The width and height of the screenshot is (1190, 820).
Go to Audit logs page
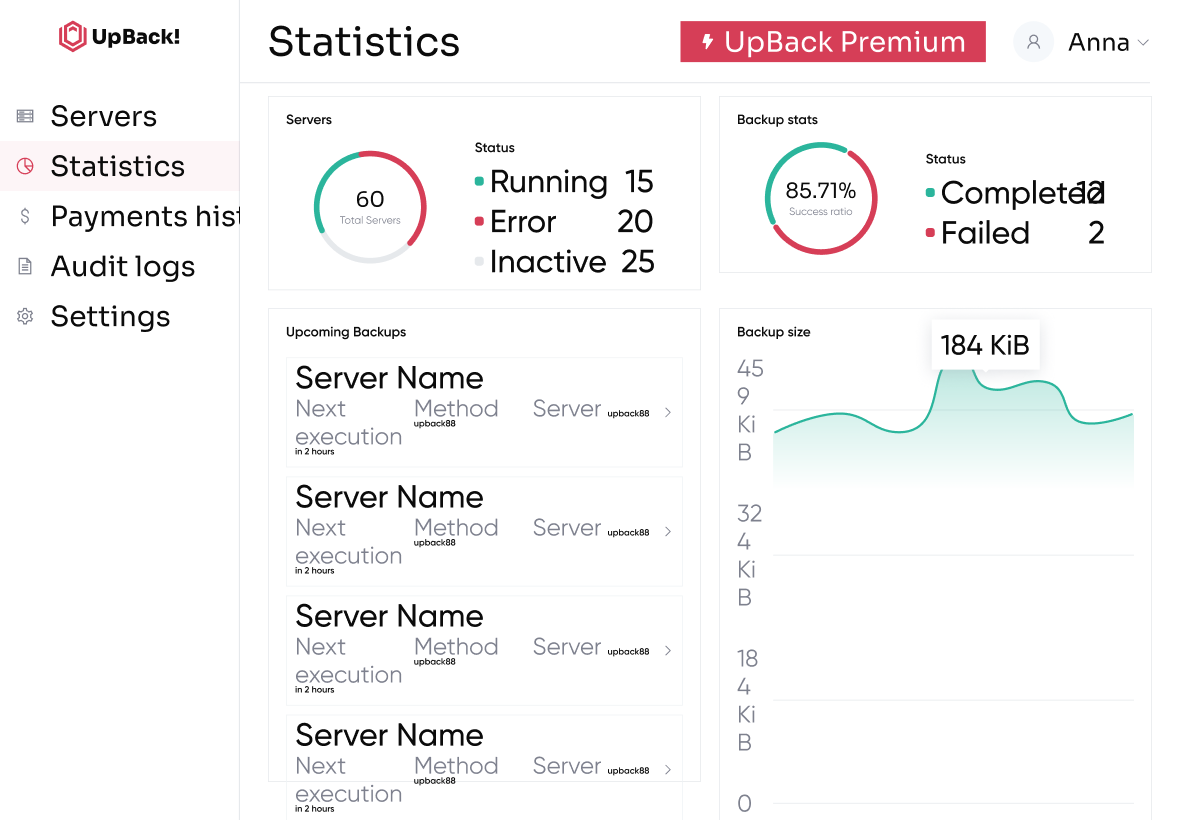(x=122, y=266)
